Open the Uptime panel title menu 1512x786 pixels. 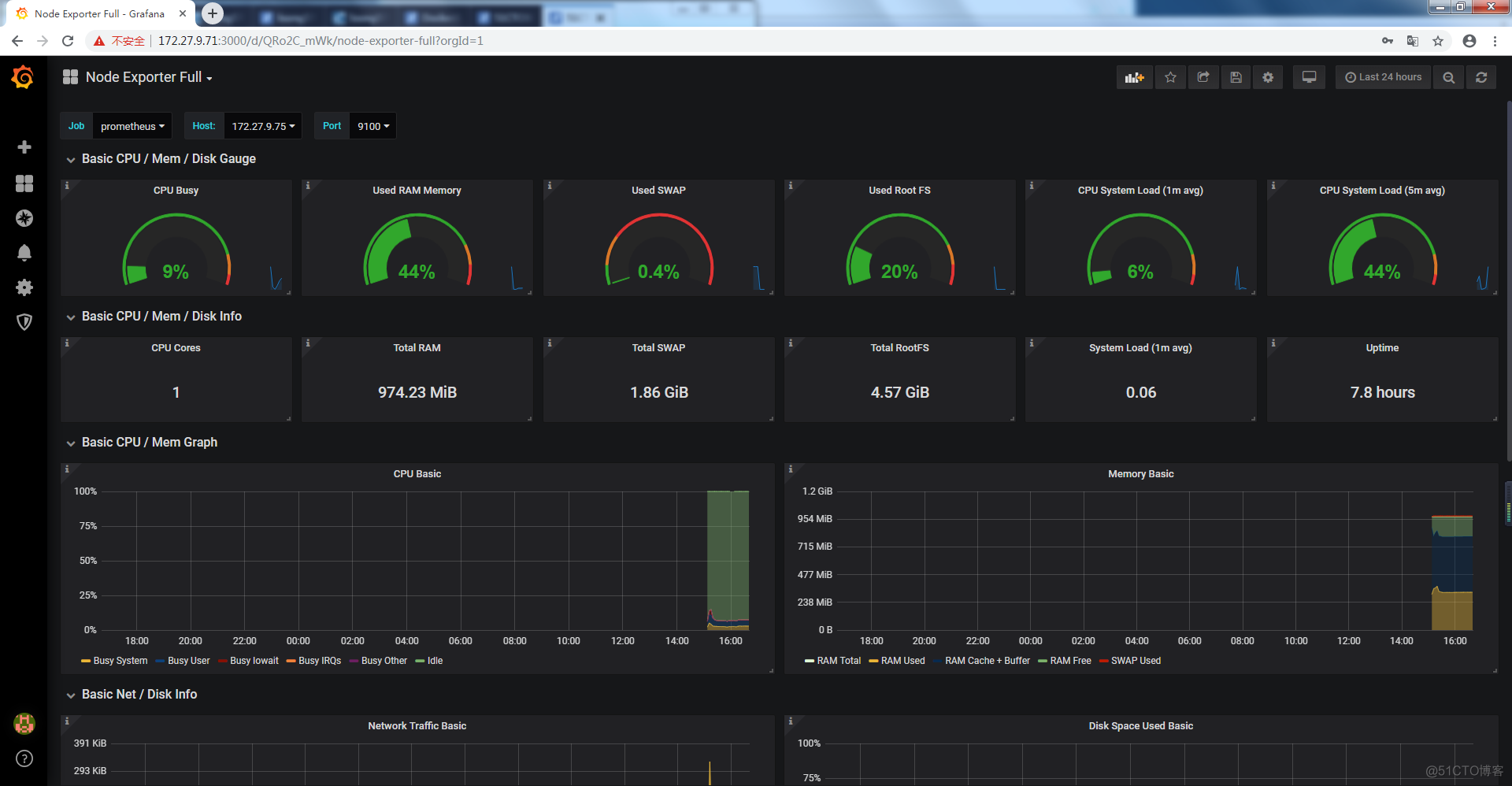[1382, 348]
